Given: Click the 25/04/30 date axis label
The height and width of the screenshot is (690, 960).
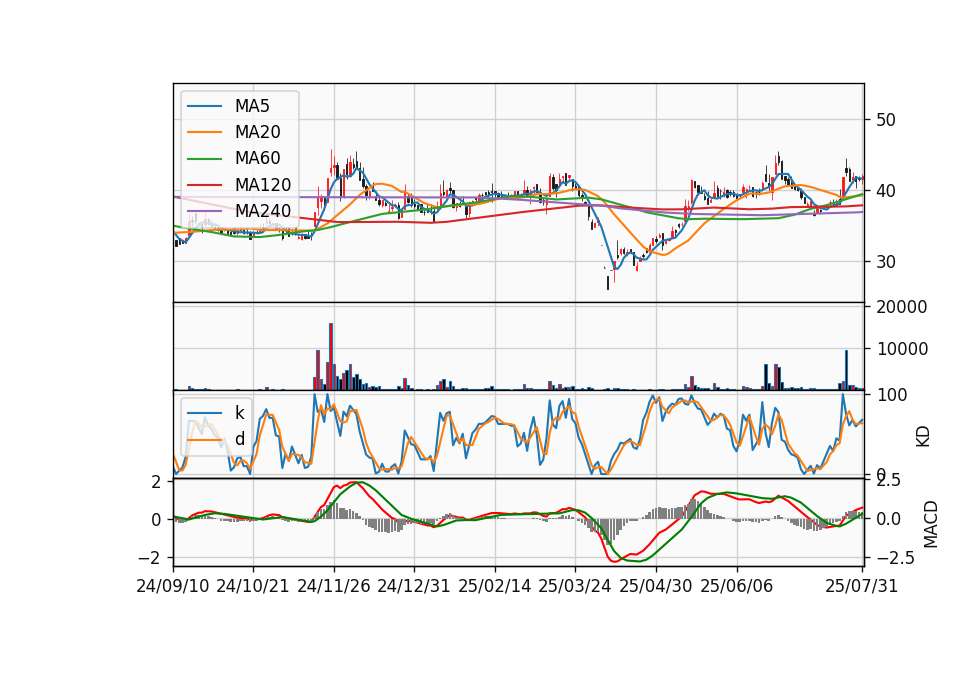Looking at the screenshot, I should coord(656,586).
